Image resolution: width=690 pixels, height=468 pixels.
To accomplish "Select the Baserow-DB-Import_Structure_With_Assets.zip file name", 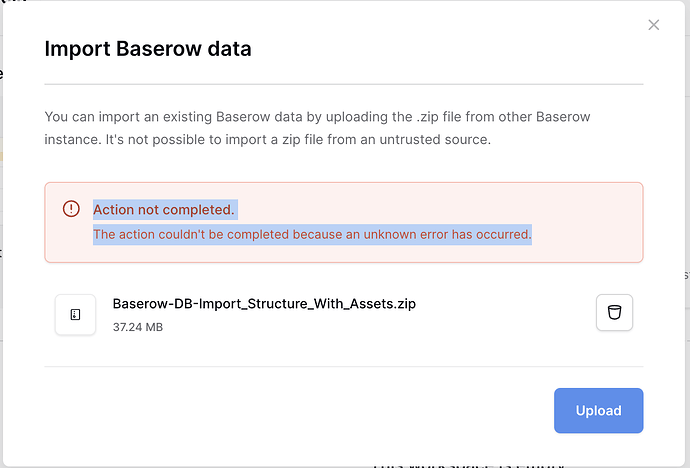I will [x=264, y=303].
